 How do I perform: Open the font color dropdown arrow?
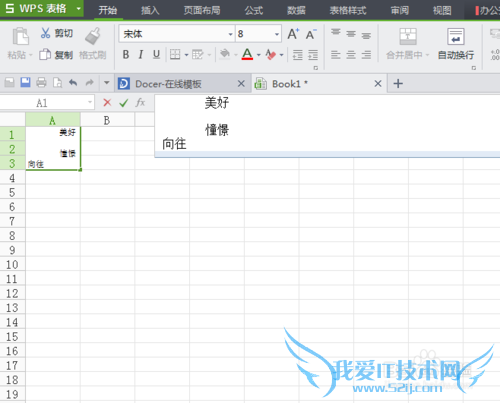click(259, 55)
